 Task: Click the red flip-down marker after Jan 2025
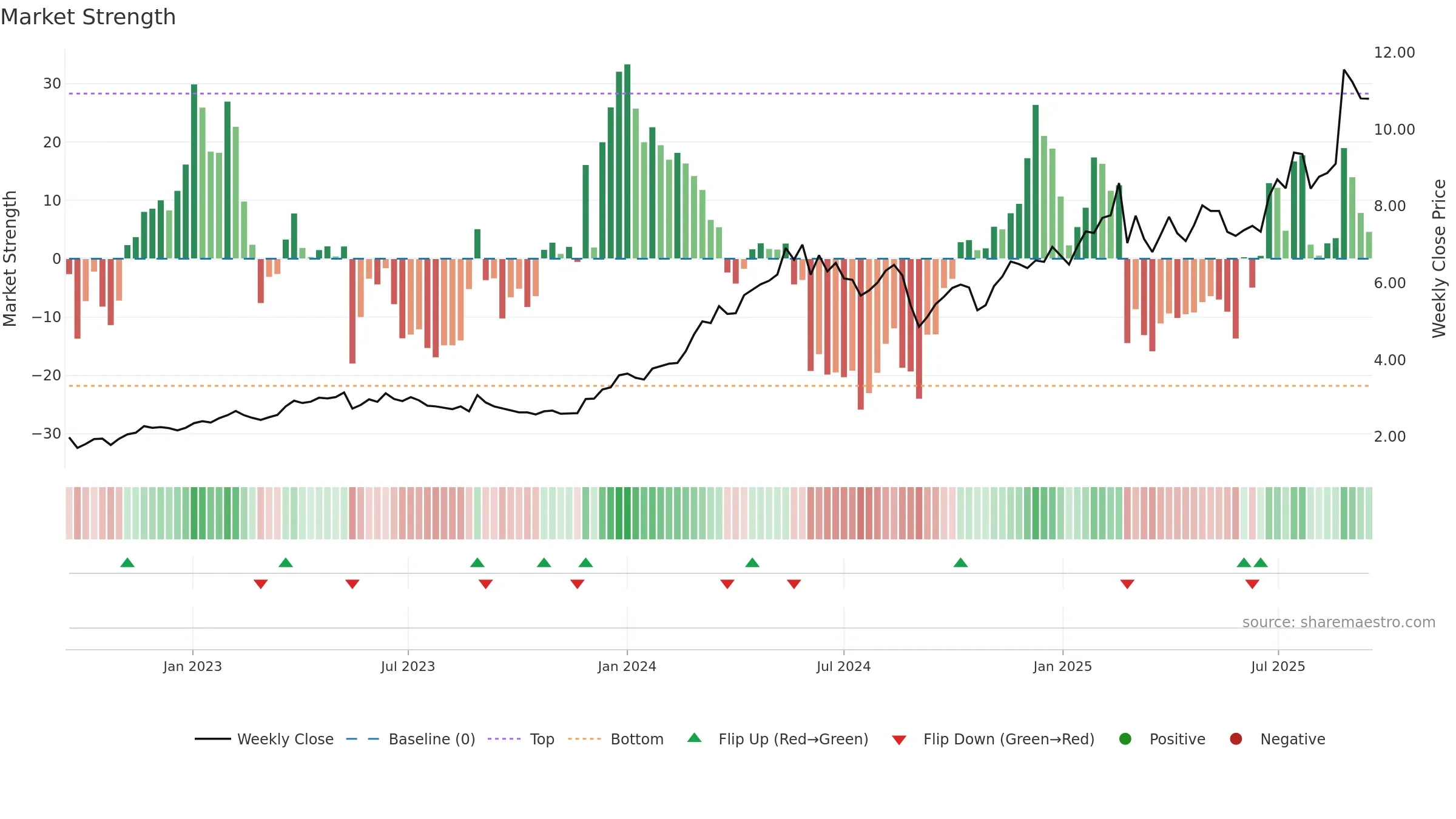(x=1127, y=584)
